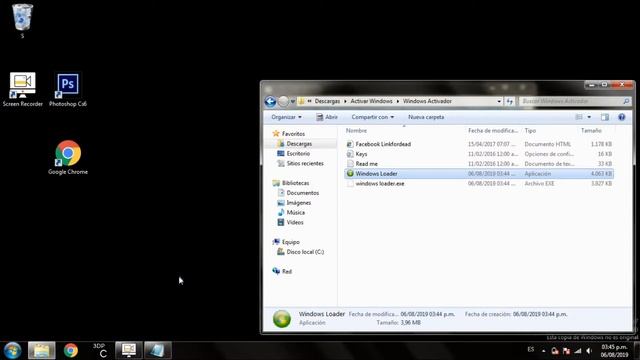Image resolution: width=640 pixels, height=360 pixels.
Task: Click the Explorer back navigation arrow
Action: (270, 101)
